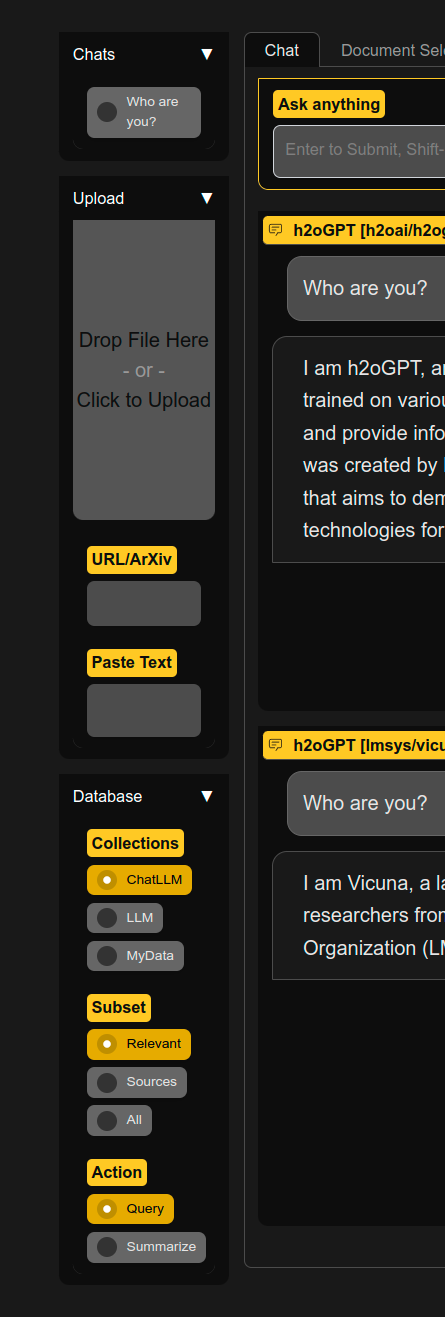Screen dimensions: 445x1317
Task: Select the LLM collection
Action: [125, 918]
